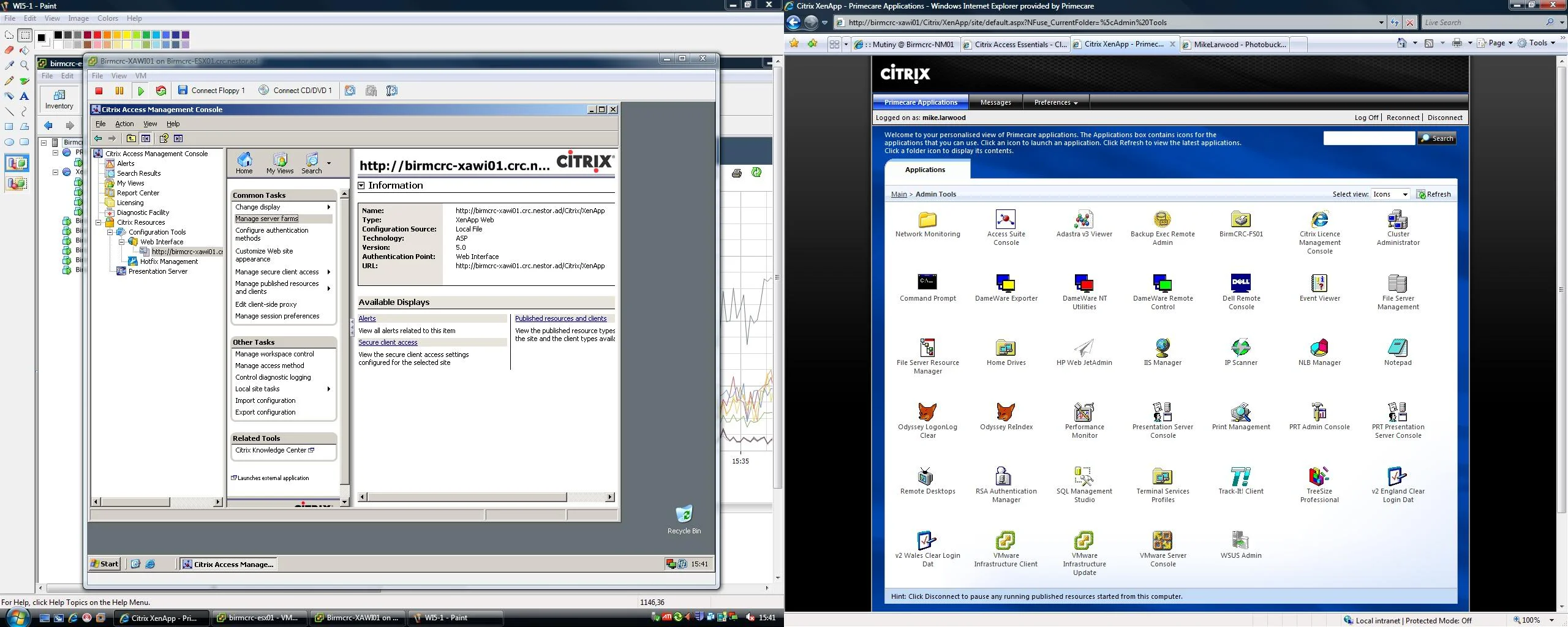
Task: Choose the Ellipse shape tool in Paint
Action: click(x=9, y=141)
